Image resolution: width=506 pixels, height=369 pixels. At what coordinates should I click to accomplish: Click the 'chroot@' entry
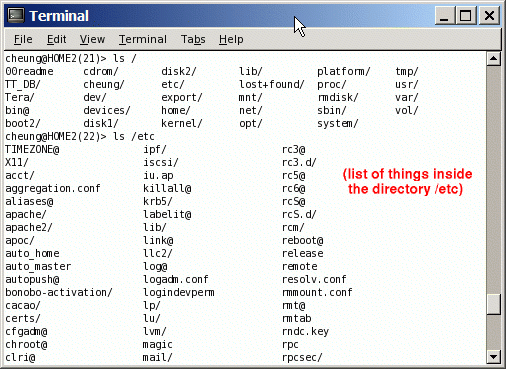pyautogui.click(x=26, y=344)
